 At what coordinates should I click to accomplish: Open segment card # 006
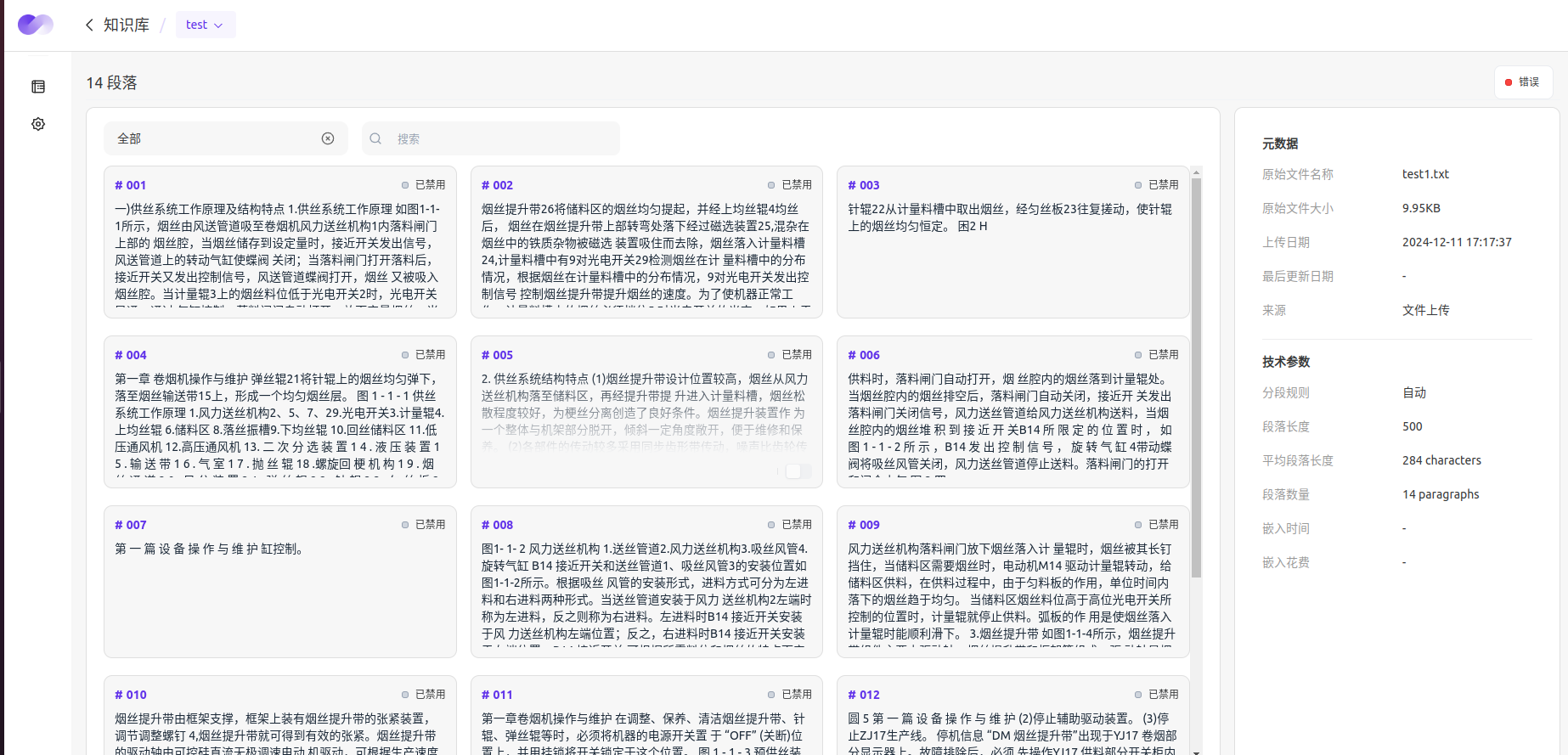point(1013,412)
